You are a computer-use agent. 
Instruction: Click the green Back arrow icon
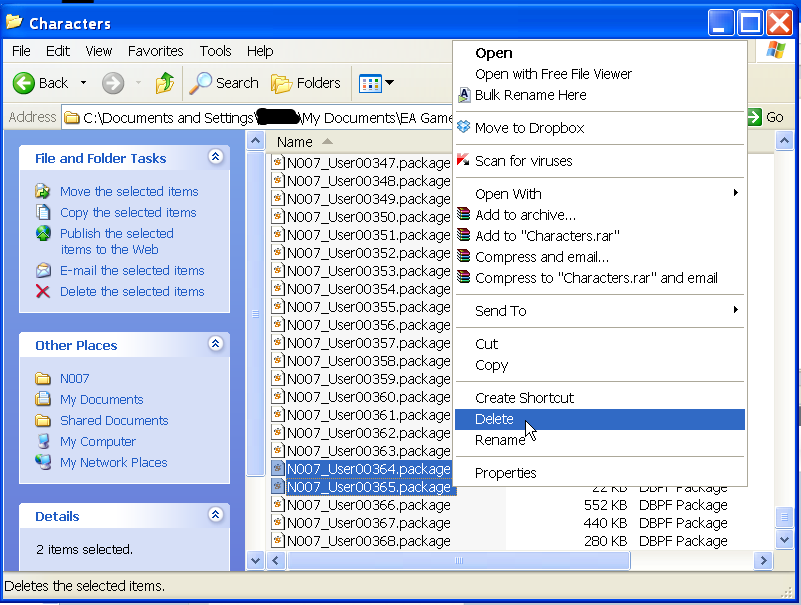click(23, 83)
